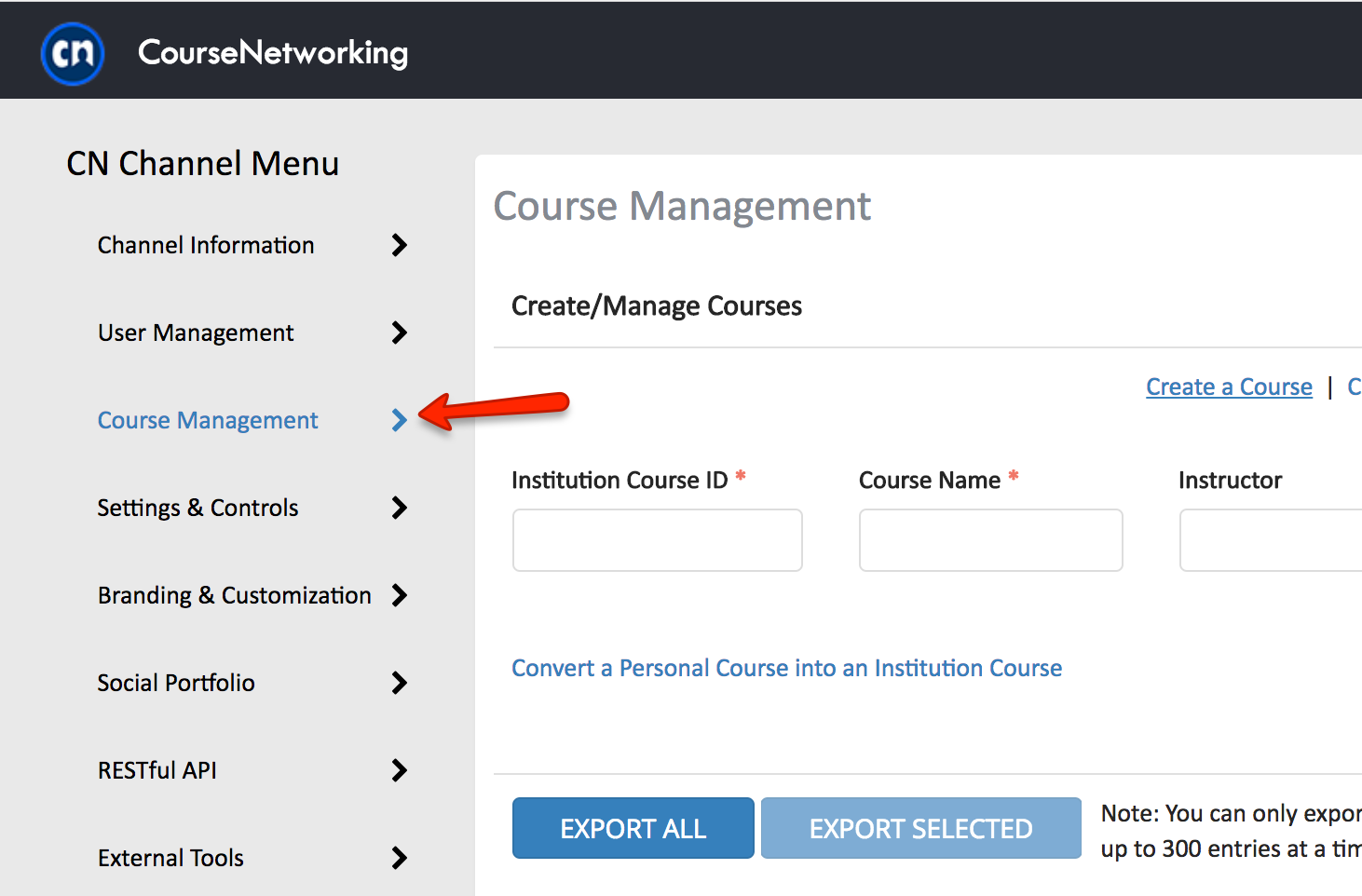Expand the Course Management chevron
This screenshot has height=896, width=1362.
point(400,420)
